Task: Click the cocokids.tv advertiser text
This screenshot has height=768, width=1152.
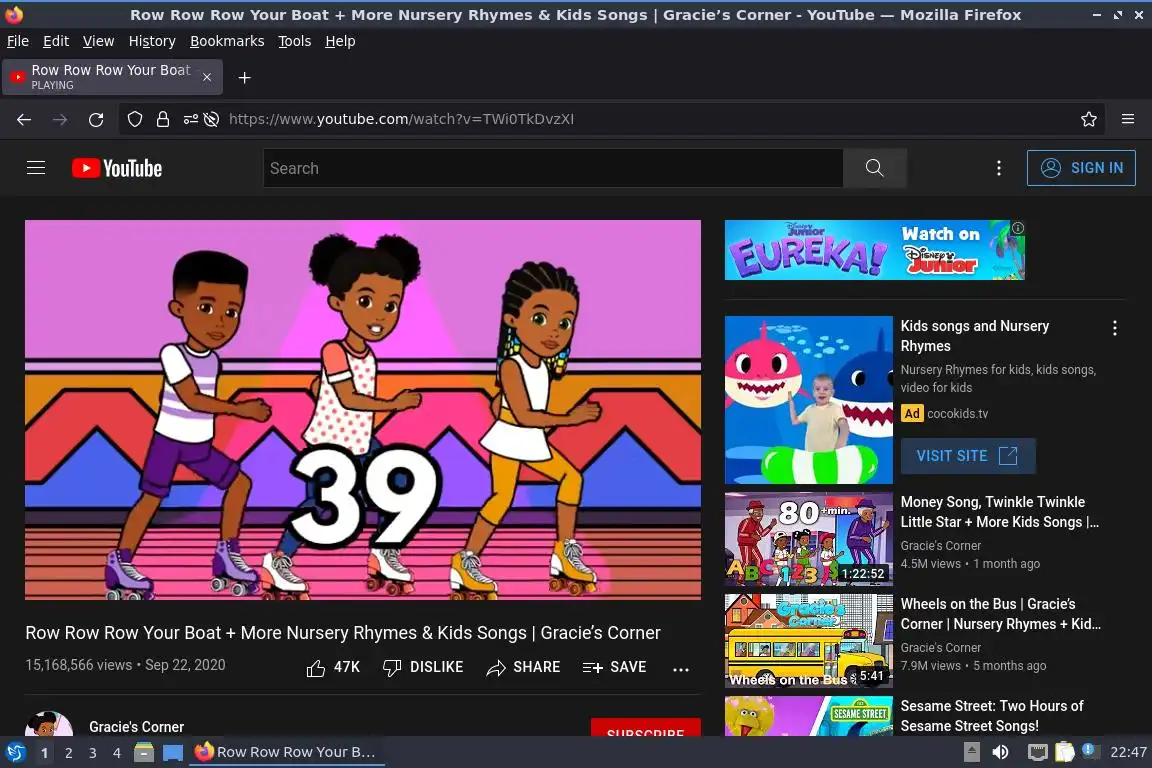Action: [x=957, y=414]
